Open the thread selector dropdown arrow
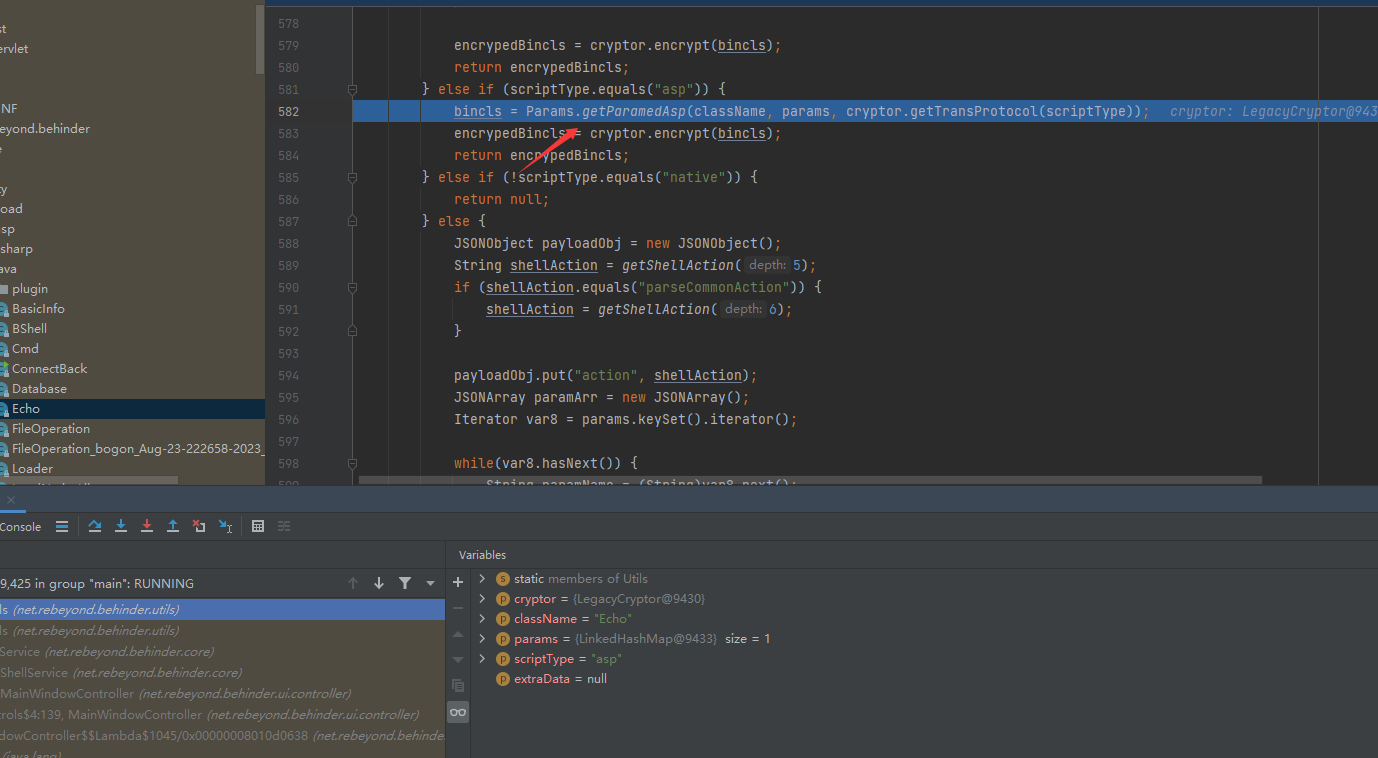 click(x=430, y=583)
